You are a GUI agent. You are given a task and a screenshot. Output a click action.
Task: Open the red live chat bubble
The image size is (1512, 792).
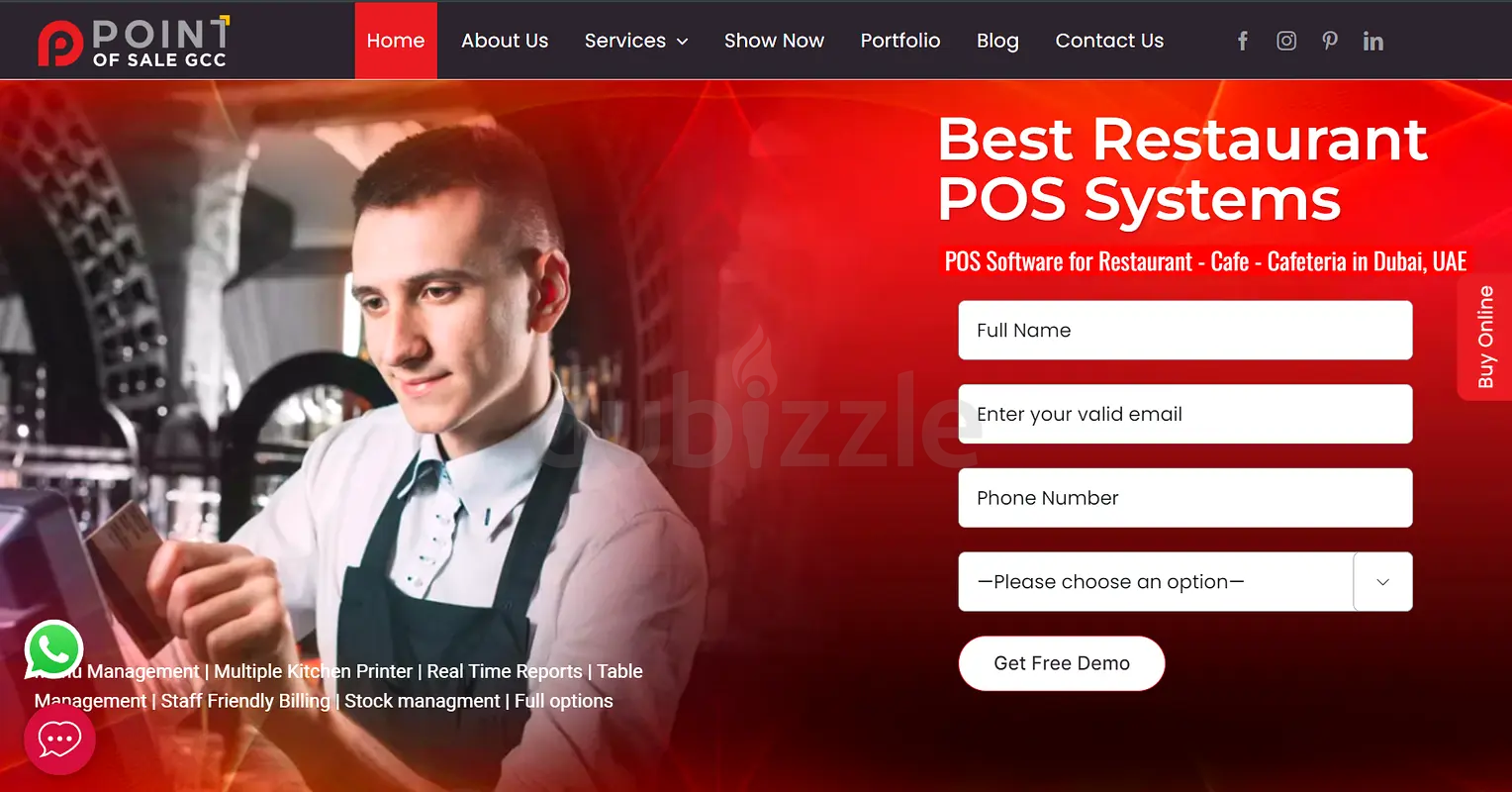coord(59,740)
